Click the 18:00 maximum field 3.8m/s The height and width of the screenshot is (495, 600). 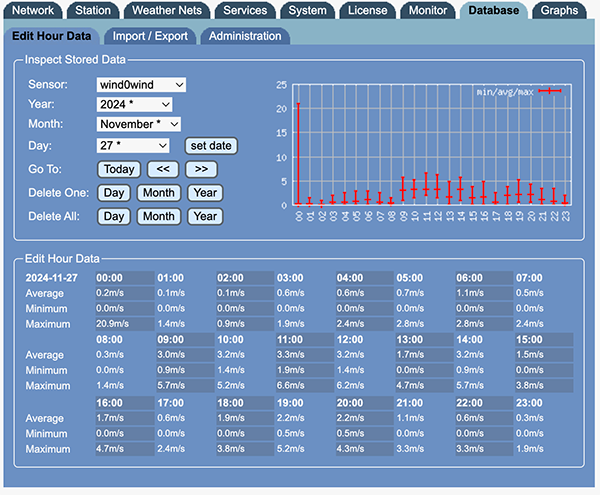click(245, 449)
